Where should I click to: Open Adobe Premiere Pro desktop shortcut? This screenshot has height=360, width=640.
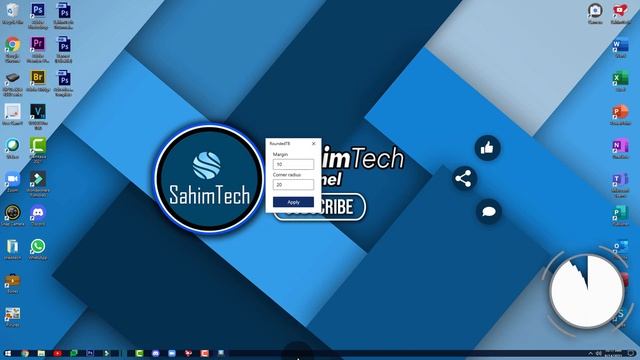(38, 48)
